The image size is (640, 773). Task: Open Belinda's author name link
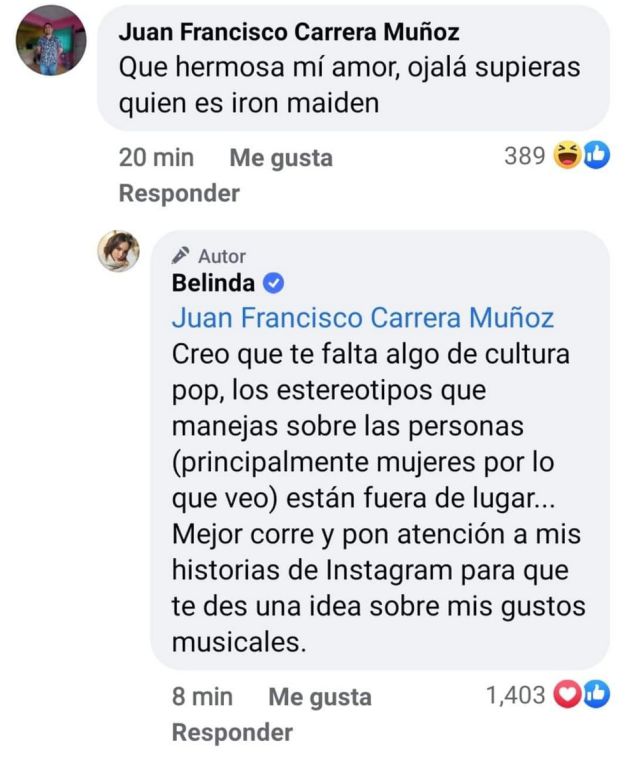[213, 283]
